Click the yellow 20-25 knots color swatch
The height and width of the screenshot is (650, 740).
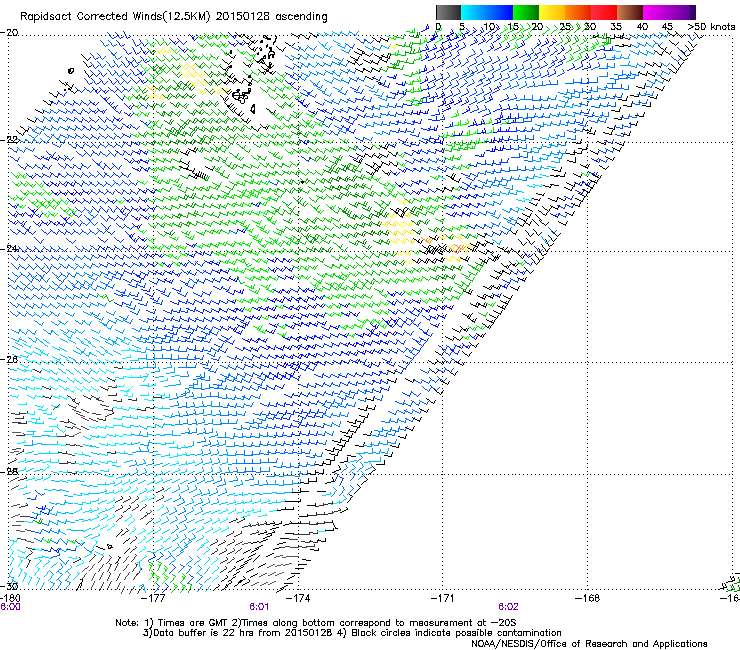click(552, 12)
